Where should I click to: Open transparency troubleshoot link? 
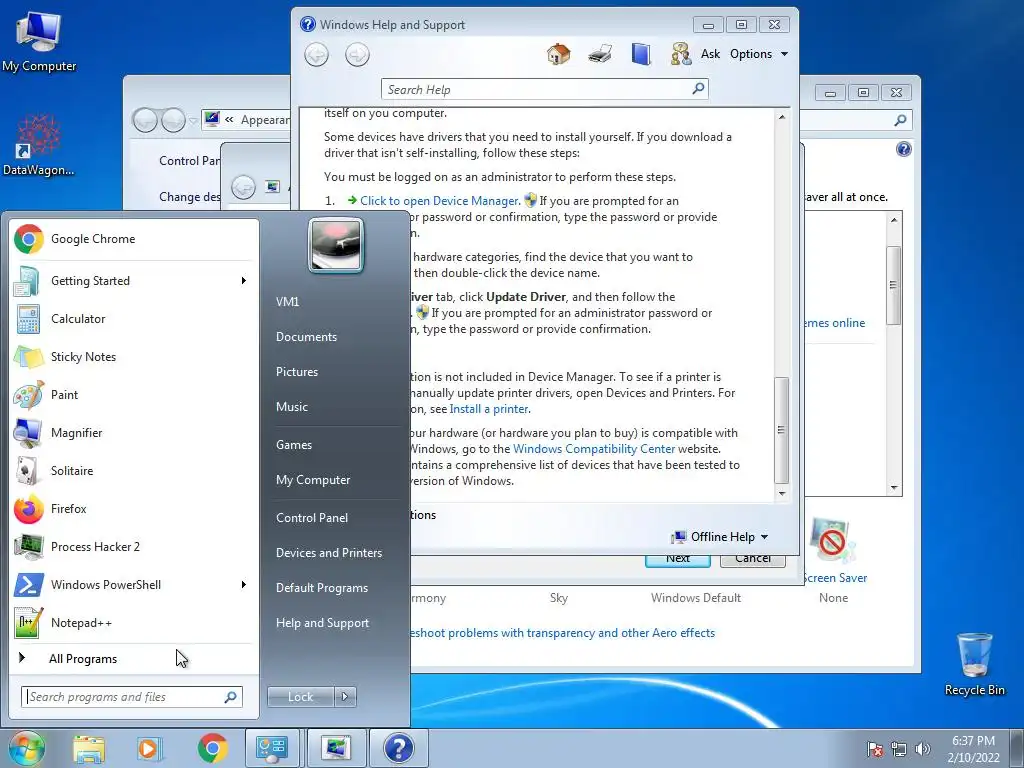click(x=563, y=633)
